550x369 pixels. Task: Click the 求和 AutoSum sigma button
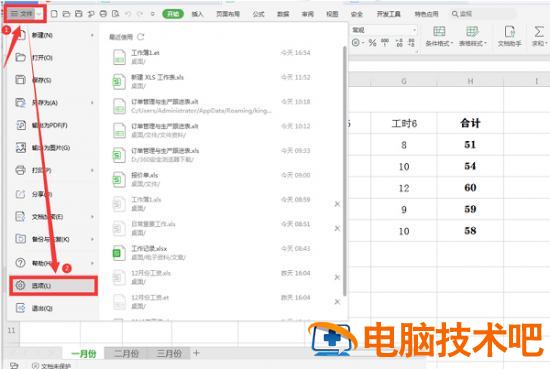tap(539, 36)
